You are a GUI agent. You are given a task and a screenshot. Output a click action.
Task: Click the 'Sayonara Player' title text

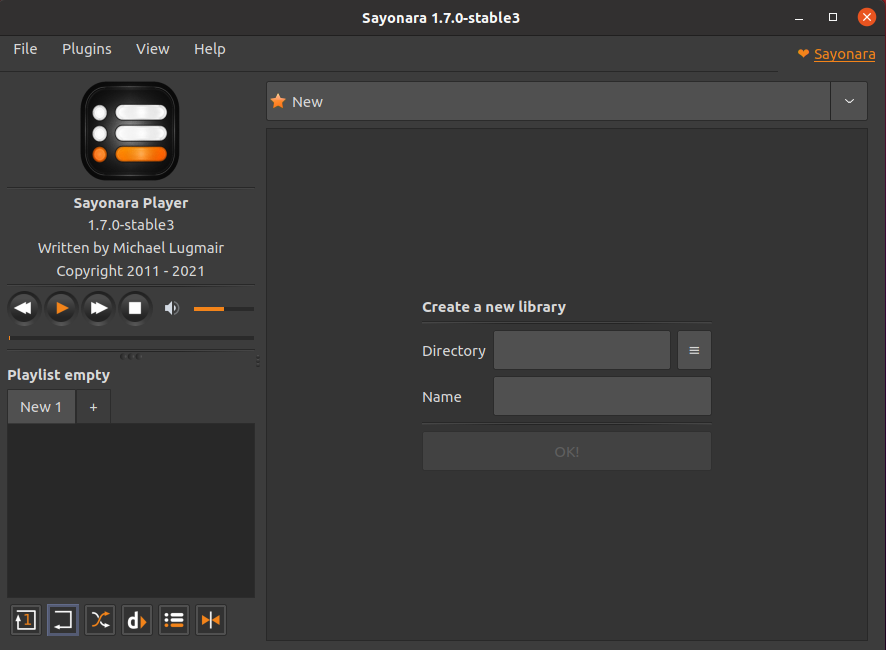coord(131,203)
